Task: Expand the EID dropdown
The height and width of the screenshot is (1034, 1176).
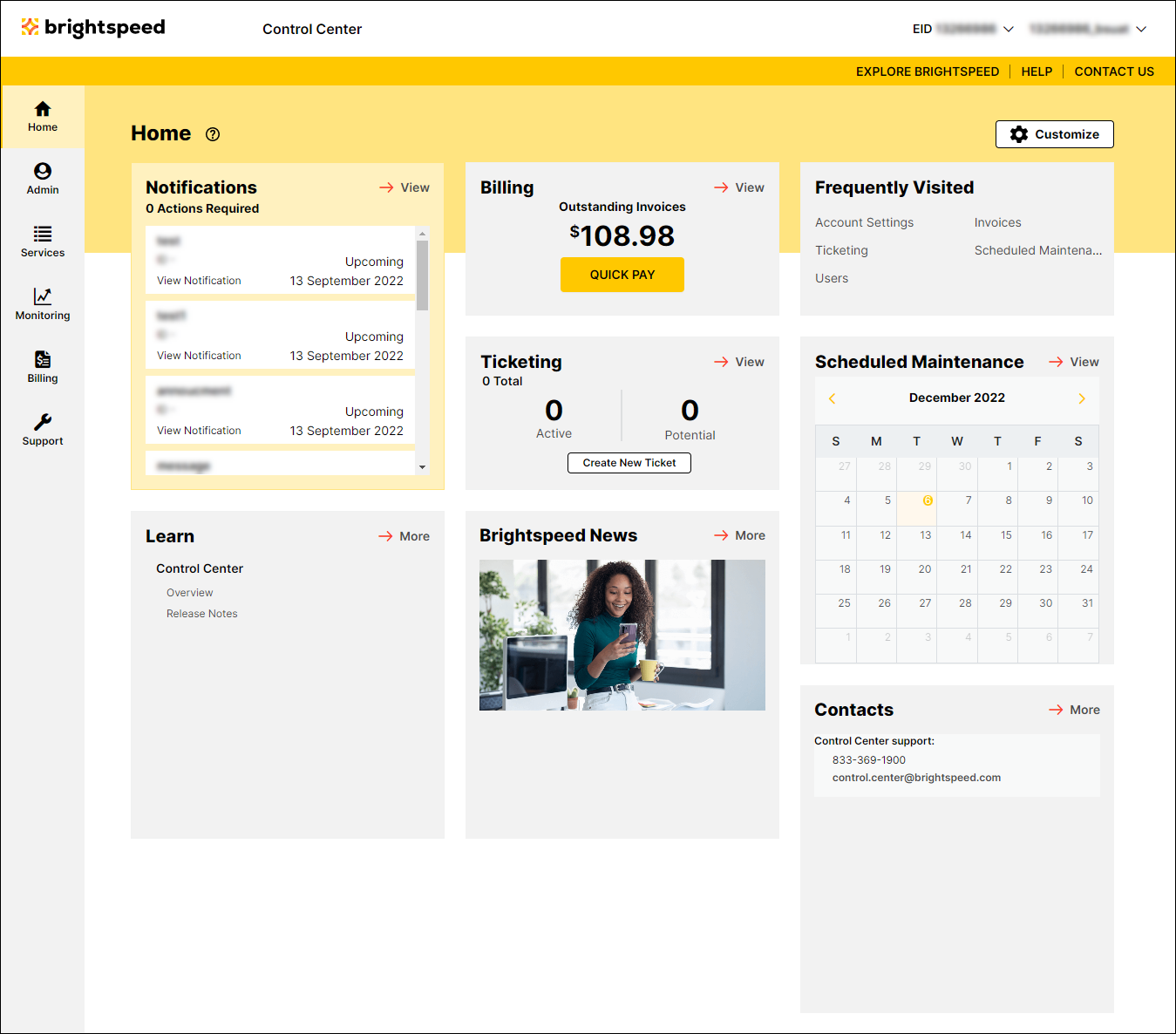Action: [x=1009, y=29]
